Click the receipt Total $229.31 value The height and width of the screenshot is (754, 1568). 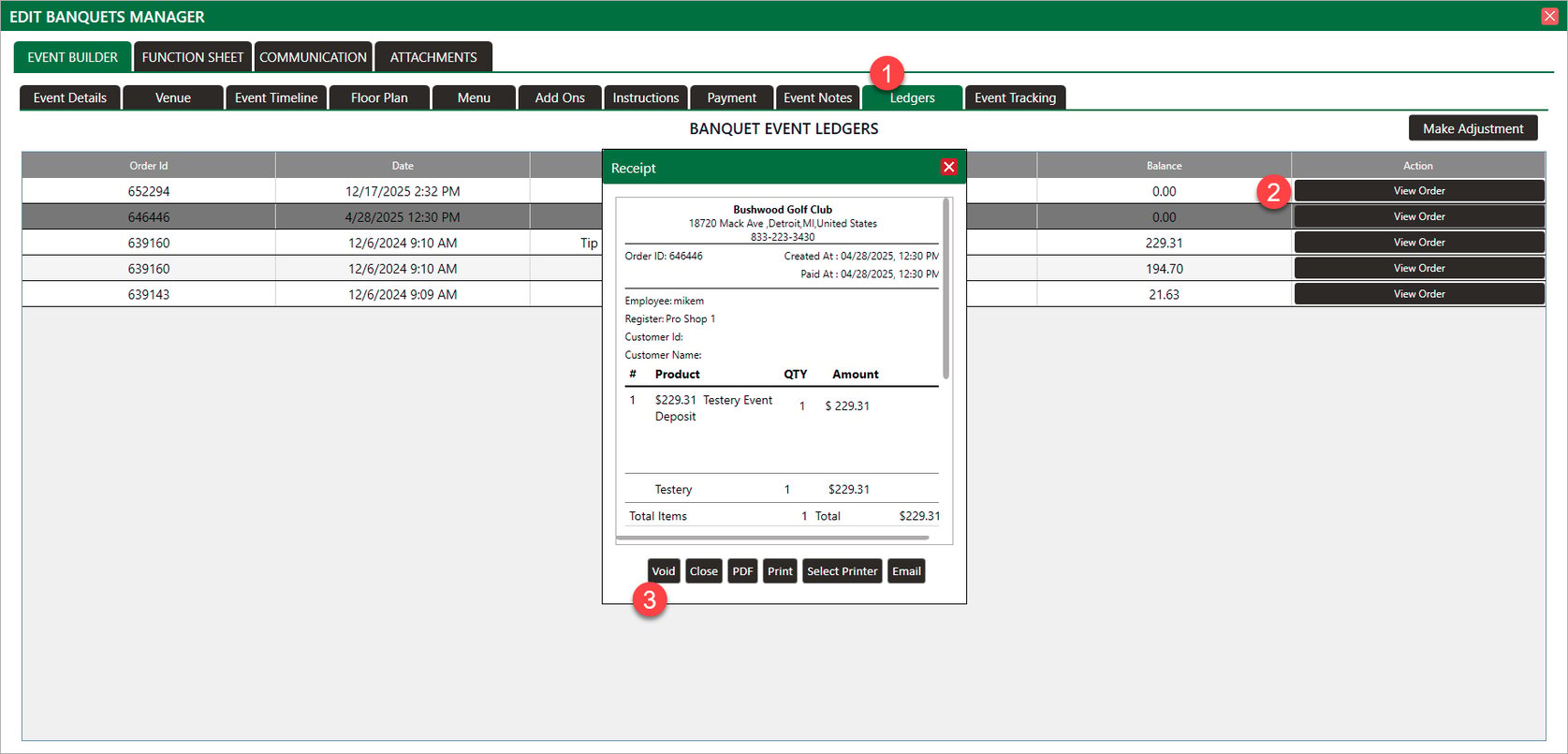[919, 516]
